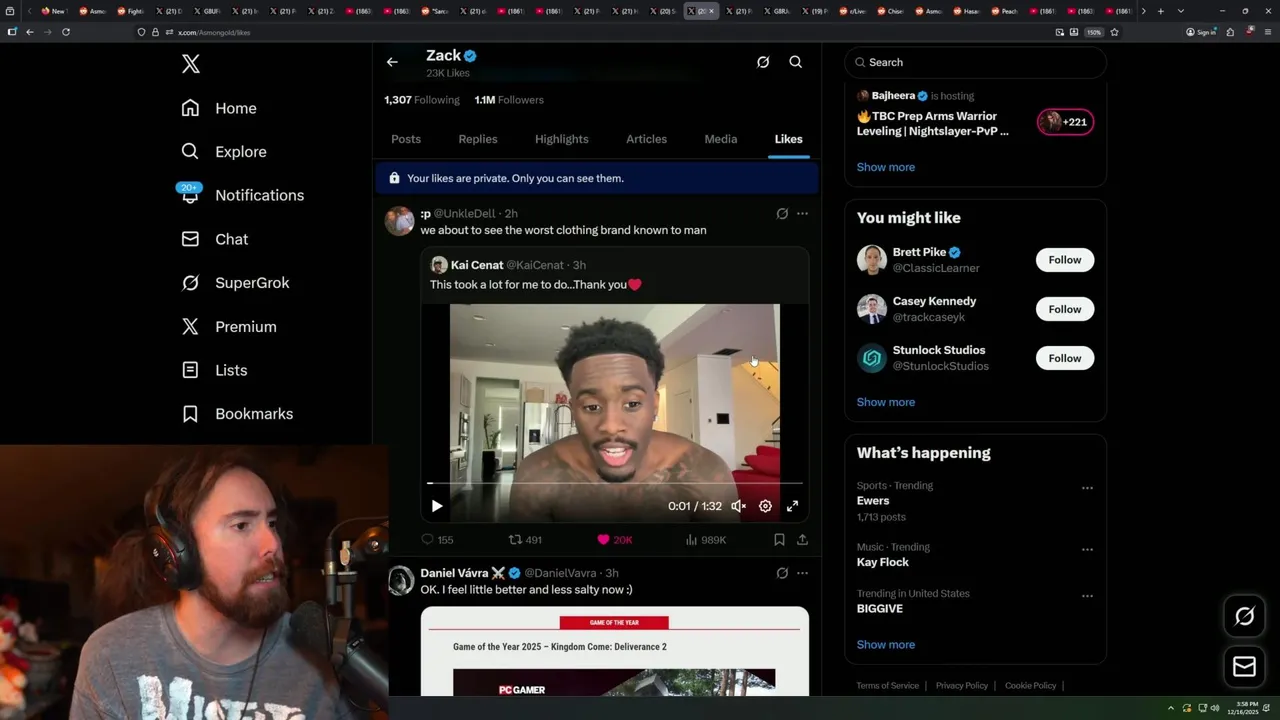This screenshot has height=720, width=1280.
Task: Click back arrow beside Zack profile name
Action: [392, 62]
